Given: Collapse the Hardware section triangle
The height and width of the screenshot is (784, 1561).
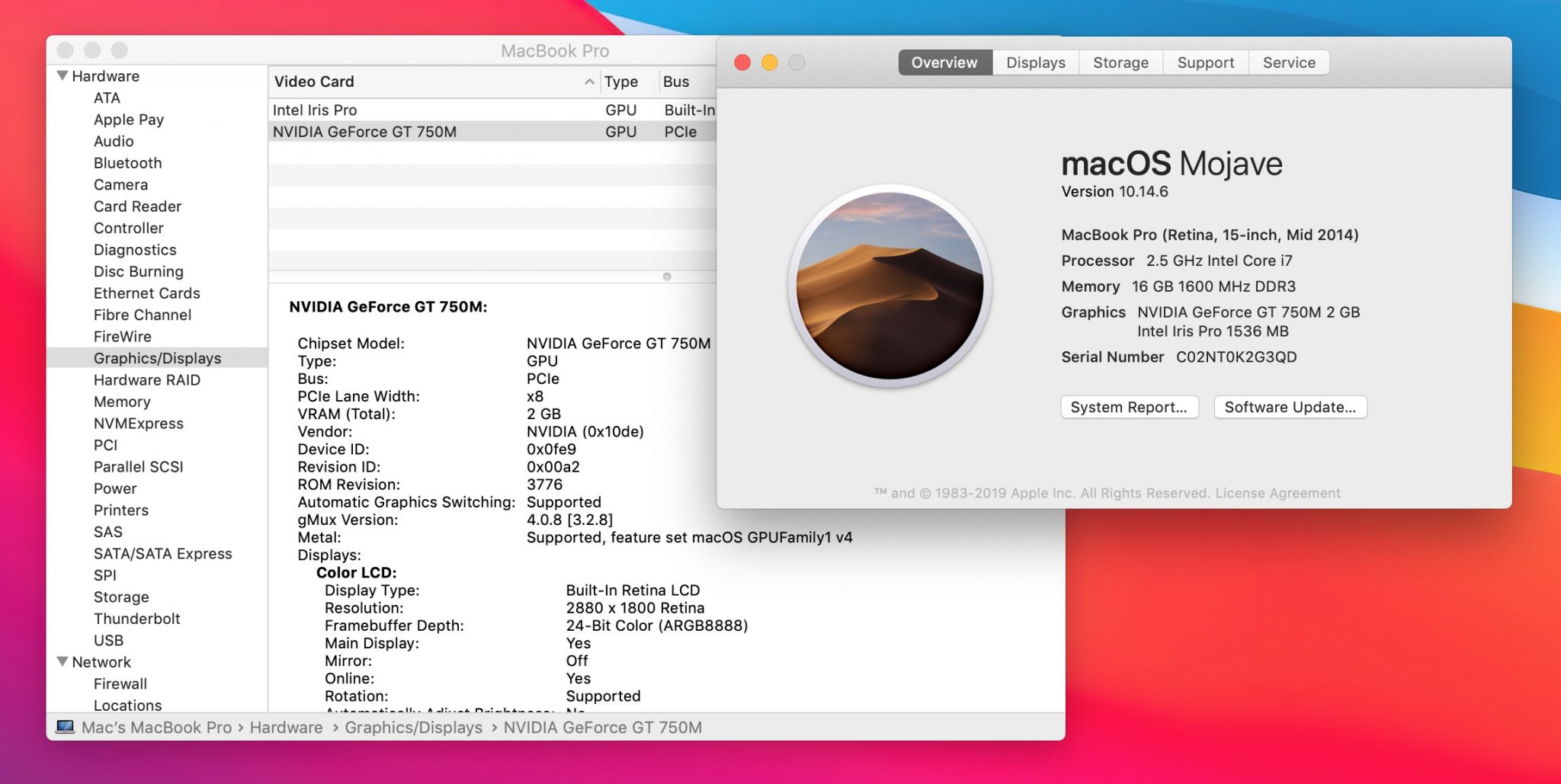Looking at the screenshot, I should point(63,75).
